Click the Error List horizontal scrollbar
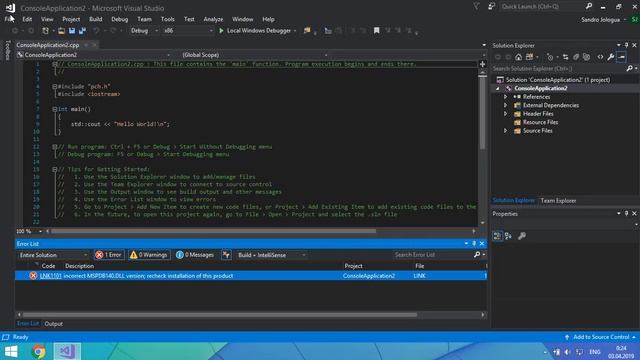The image size is (640, 360). [220, 315]
